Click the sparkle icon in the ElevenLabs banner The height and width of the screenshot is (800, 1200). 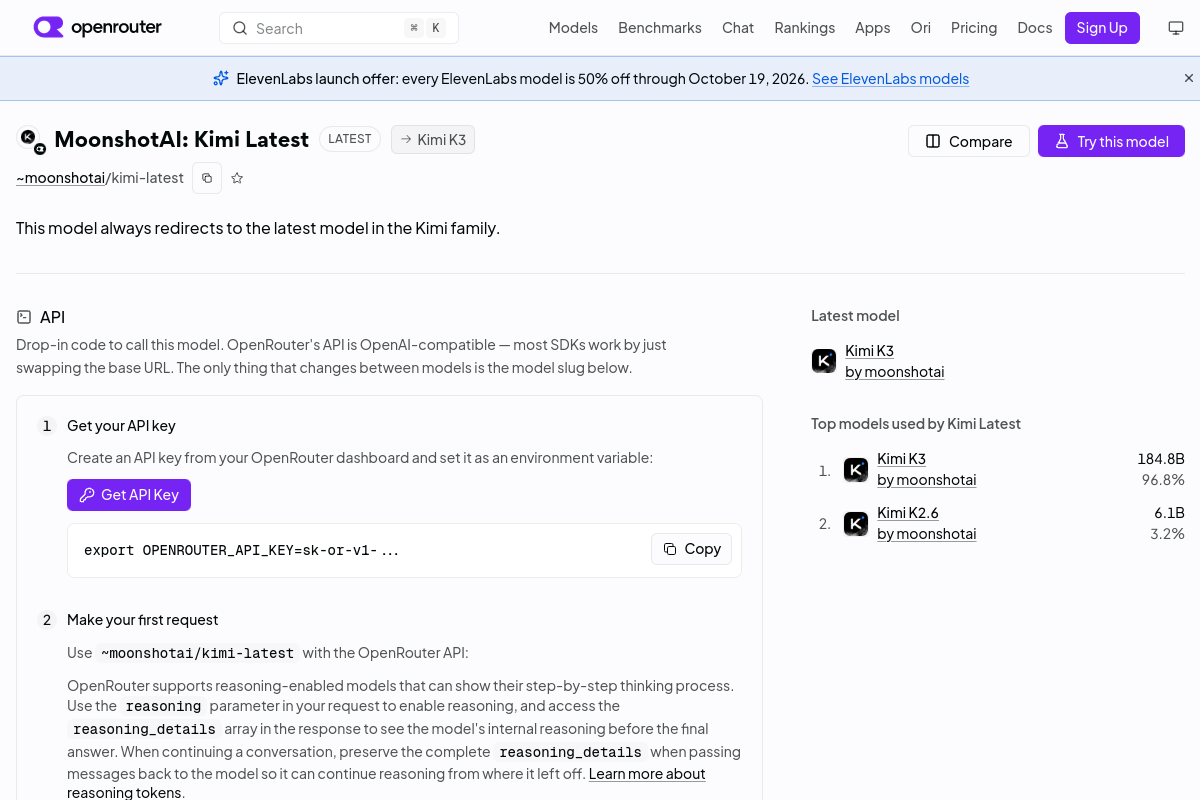pyautogui.click(x=221, y=78)
